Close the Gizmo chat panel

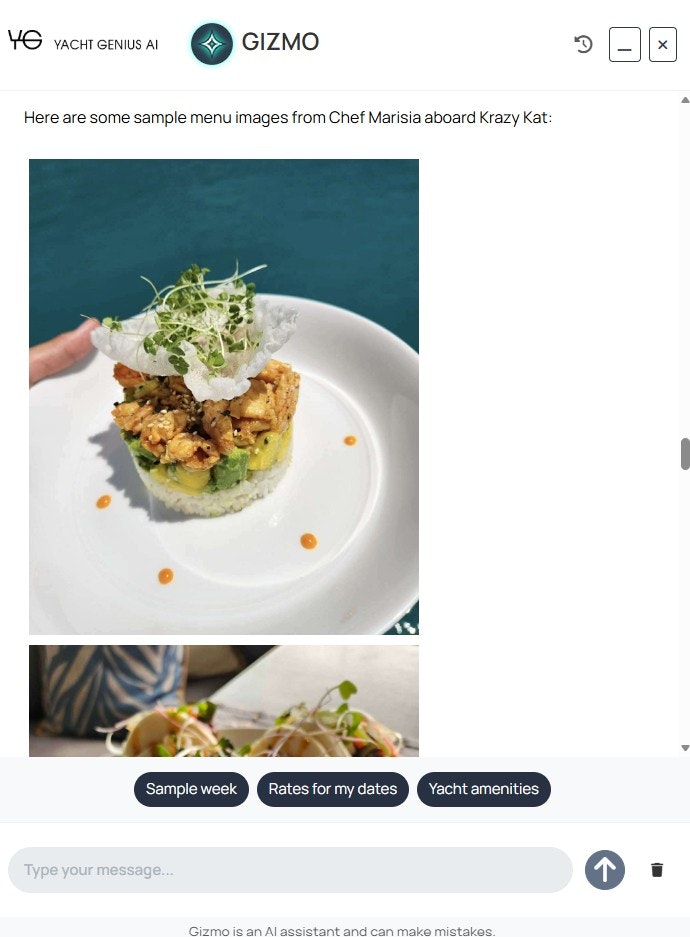[663, 44]
